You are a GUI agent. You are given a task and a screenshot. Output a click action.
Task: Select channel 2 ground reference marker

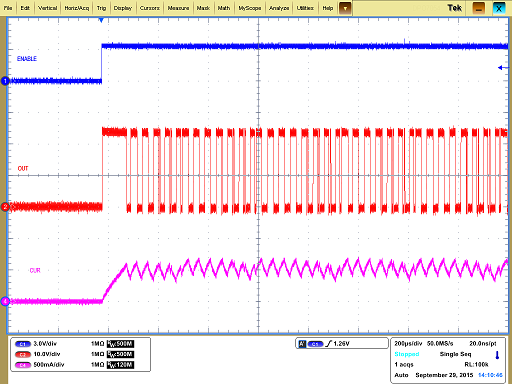pyautogui.click(x=5, y=207)
